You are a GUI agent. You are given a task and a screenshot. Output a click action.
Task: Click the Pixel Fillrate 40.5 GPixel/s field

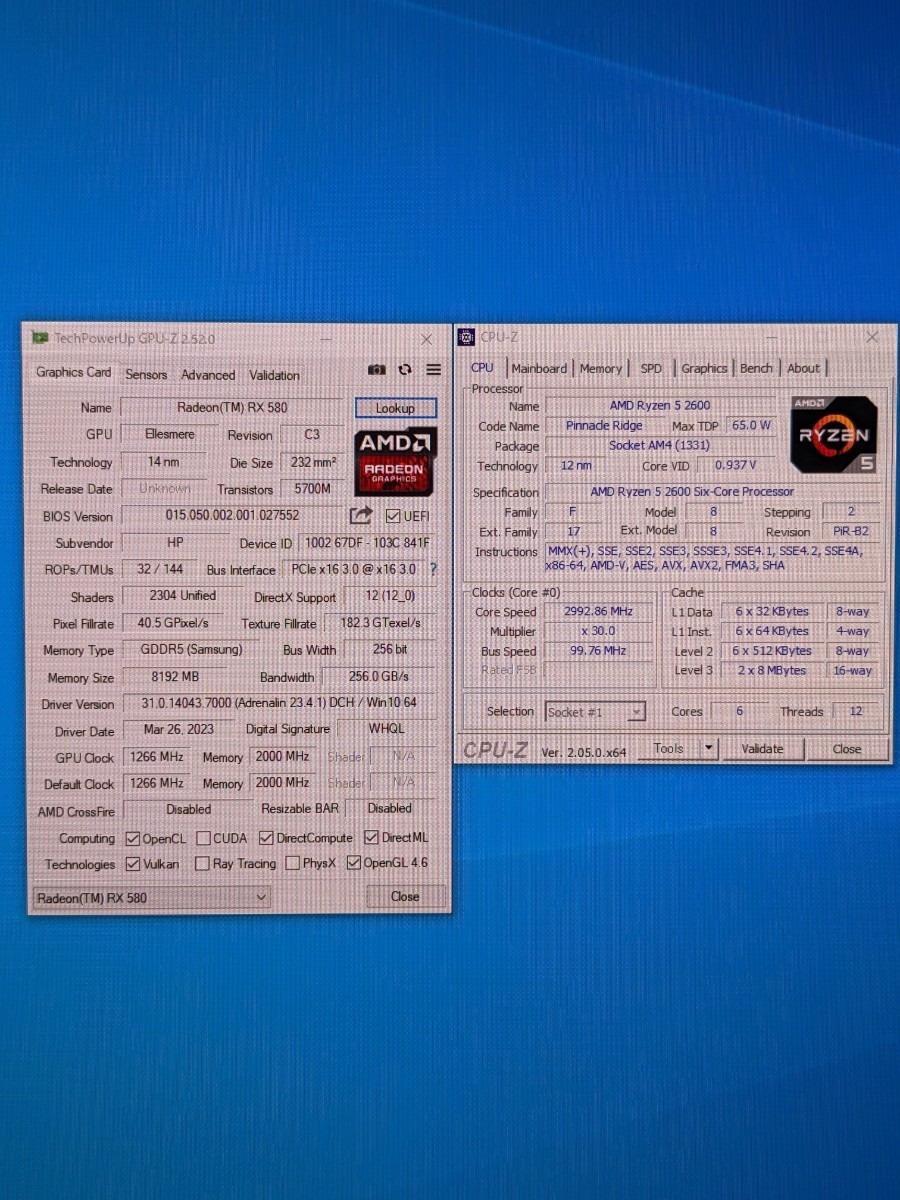[x=172, y=623]
